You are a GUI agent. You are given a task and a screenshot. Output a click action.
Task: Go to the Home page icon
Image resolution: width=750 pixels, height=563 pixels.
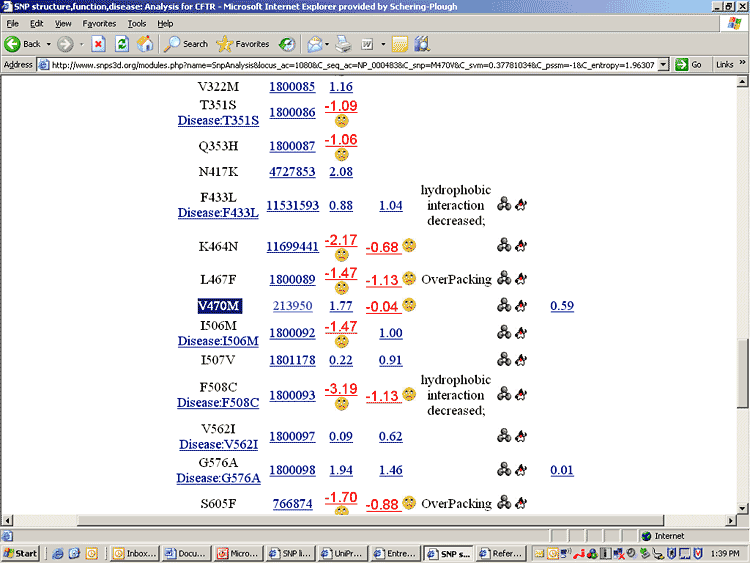pos(145,44)
